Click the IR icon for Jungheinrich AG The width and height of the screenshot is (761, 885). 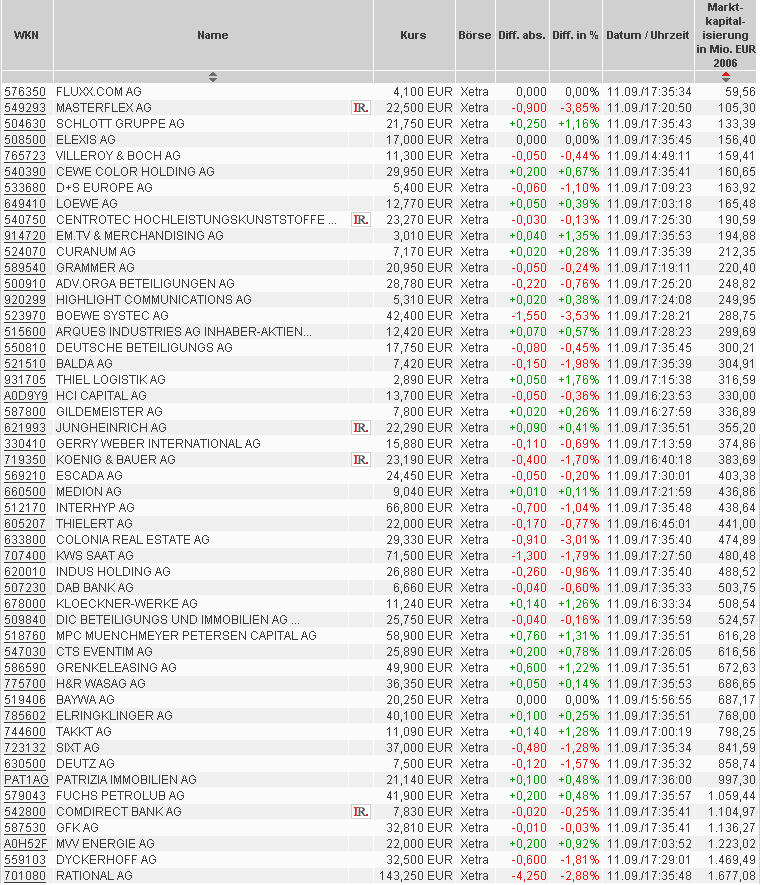(360, 428)
